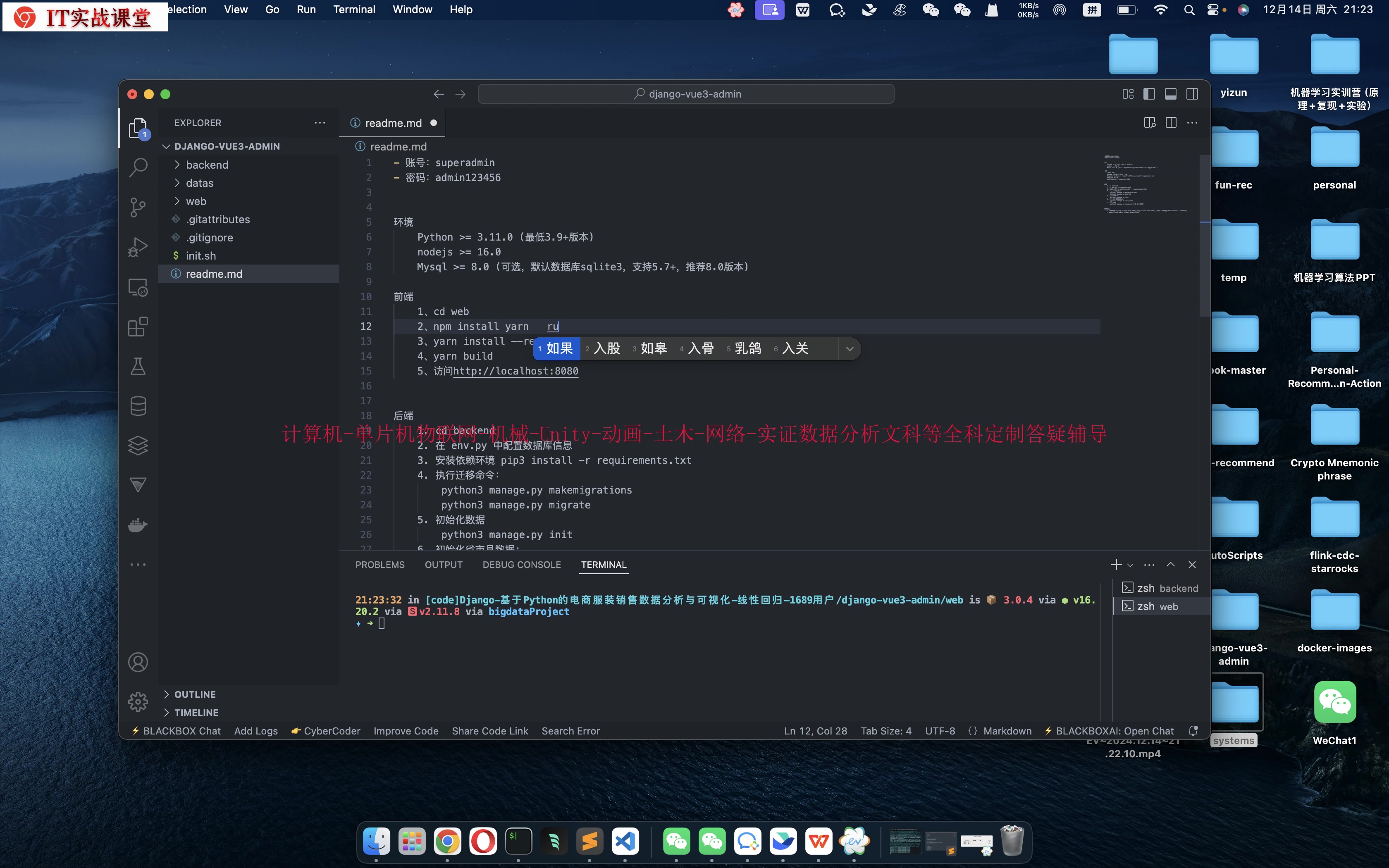This screenshot has width=1389, height=868.
Task: Select the zsh web terminal session
Action: click(x=1160, y=606)
